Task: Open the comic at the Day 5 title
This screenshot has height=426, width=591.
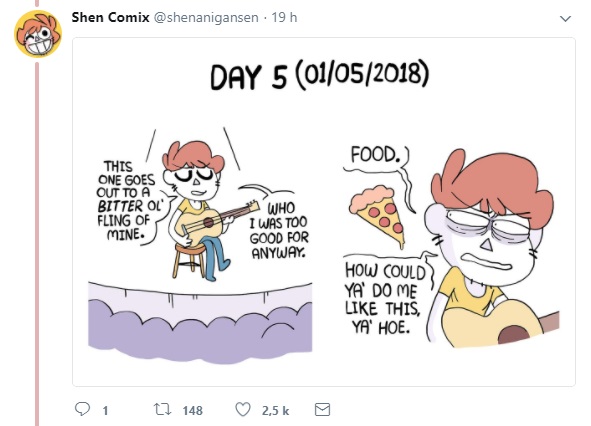Action: point(320,76)
